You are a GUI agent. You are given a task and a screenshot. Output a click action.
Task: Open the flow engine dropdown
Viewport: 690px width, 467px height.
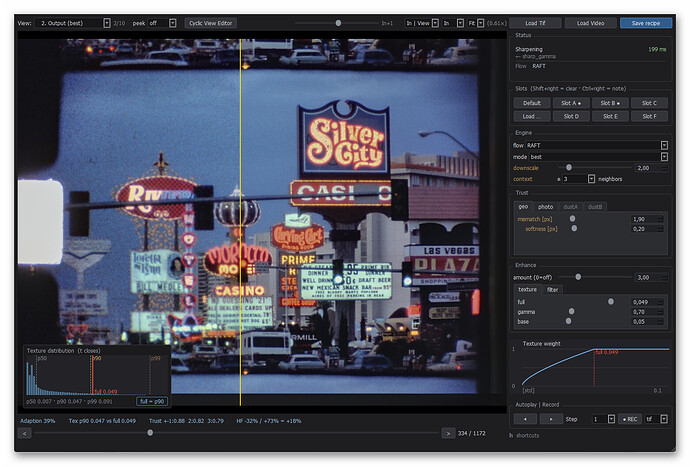(597, 145)
